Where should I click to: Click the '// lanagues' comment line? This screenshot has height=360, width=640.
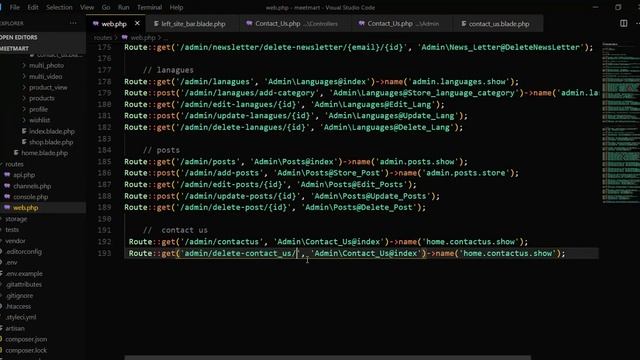(168, 70)
